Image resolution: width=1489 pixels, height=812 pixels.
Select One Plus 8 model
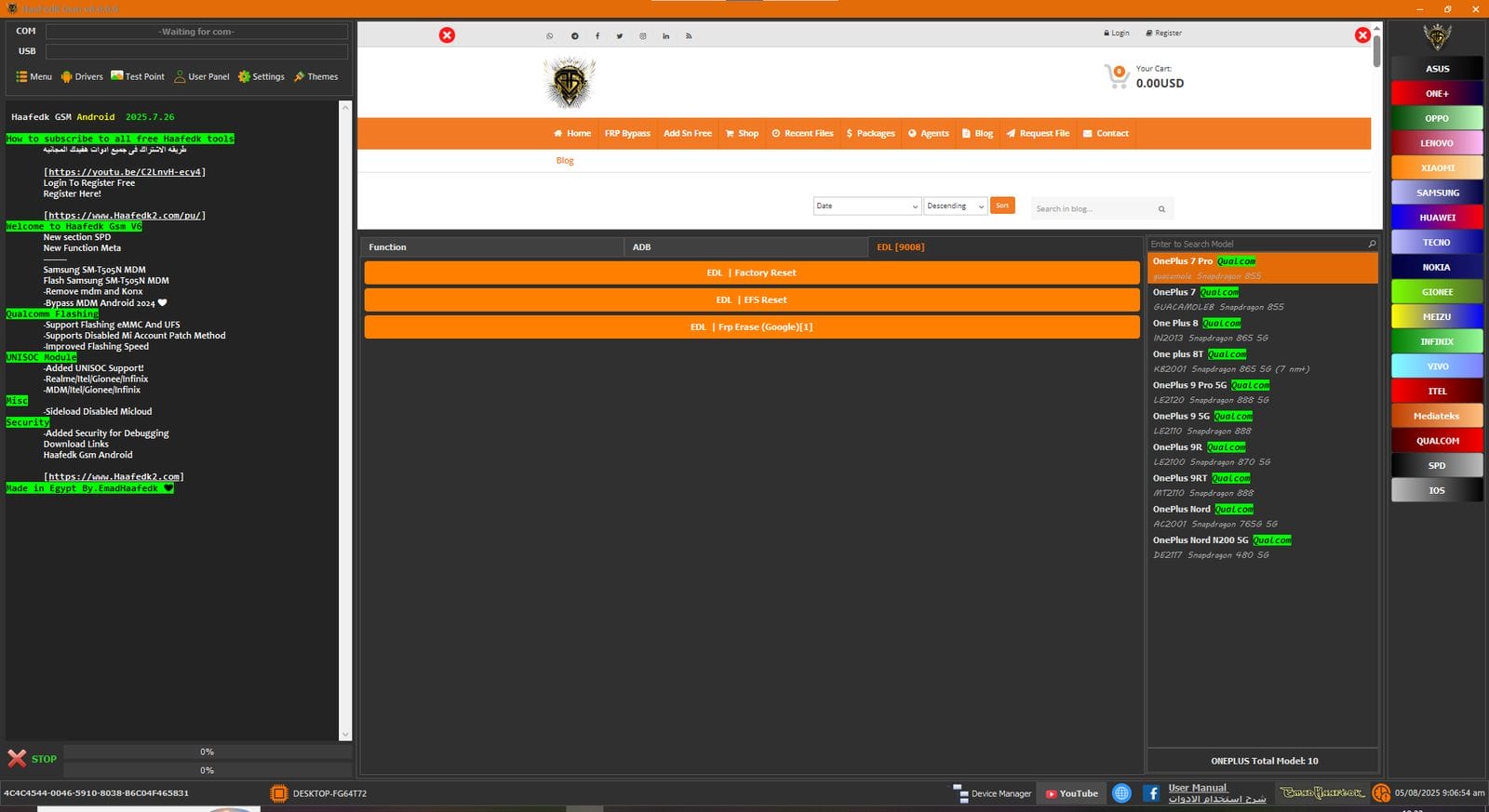tap(1263, 330)
